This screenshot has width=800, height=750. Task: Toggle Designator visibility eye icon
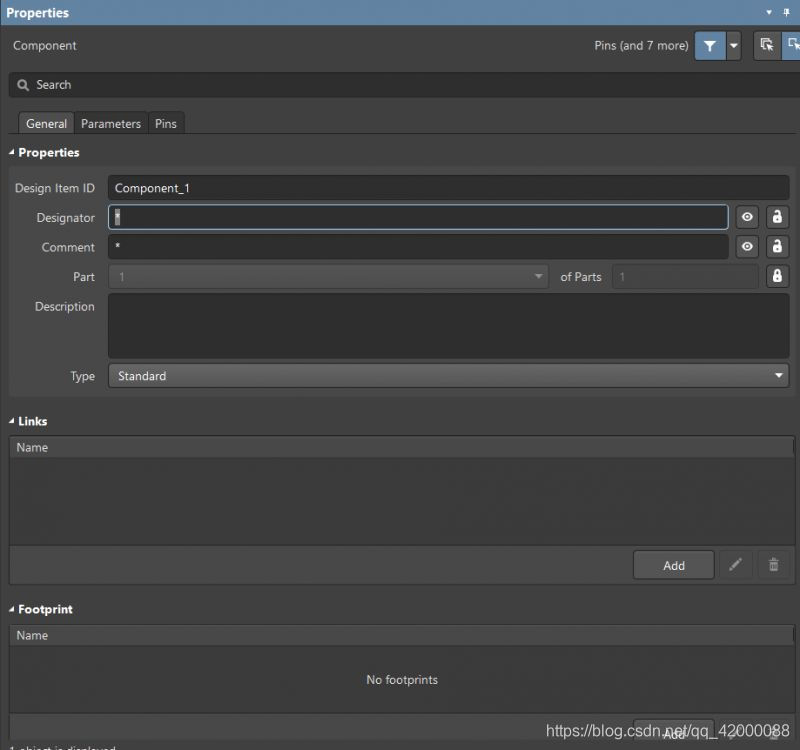tap(747, 217)
